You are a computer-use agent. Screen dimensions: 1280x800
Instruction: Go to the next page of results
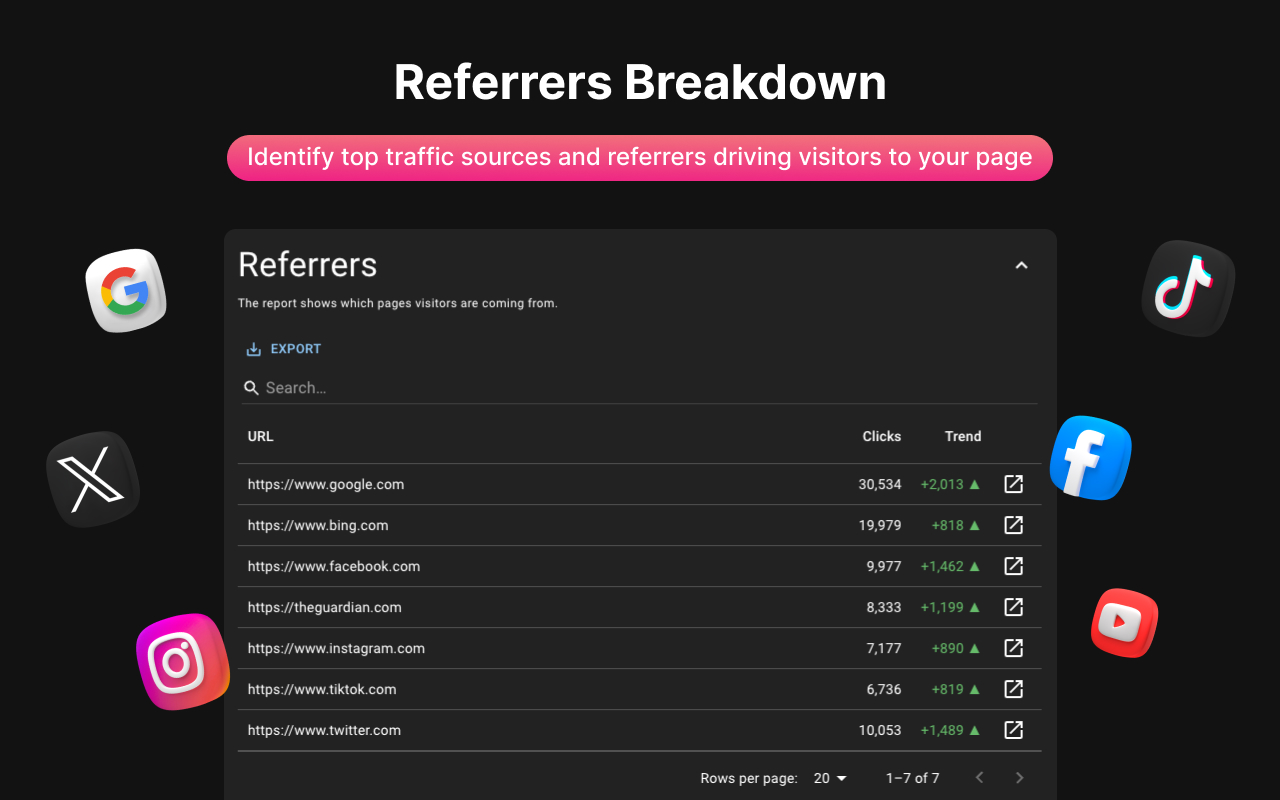pos(1019,777)
